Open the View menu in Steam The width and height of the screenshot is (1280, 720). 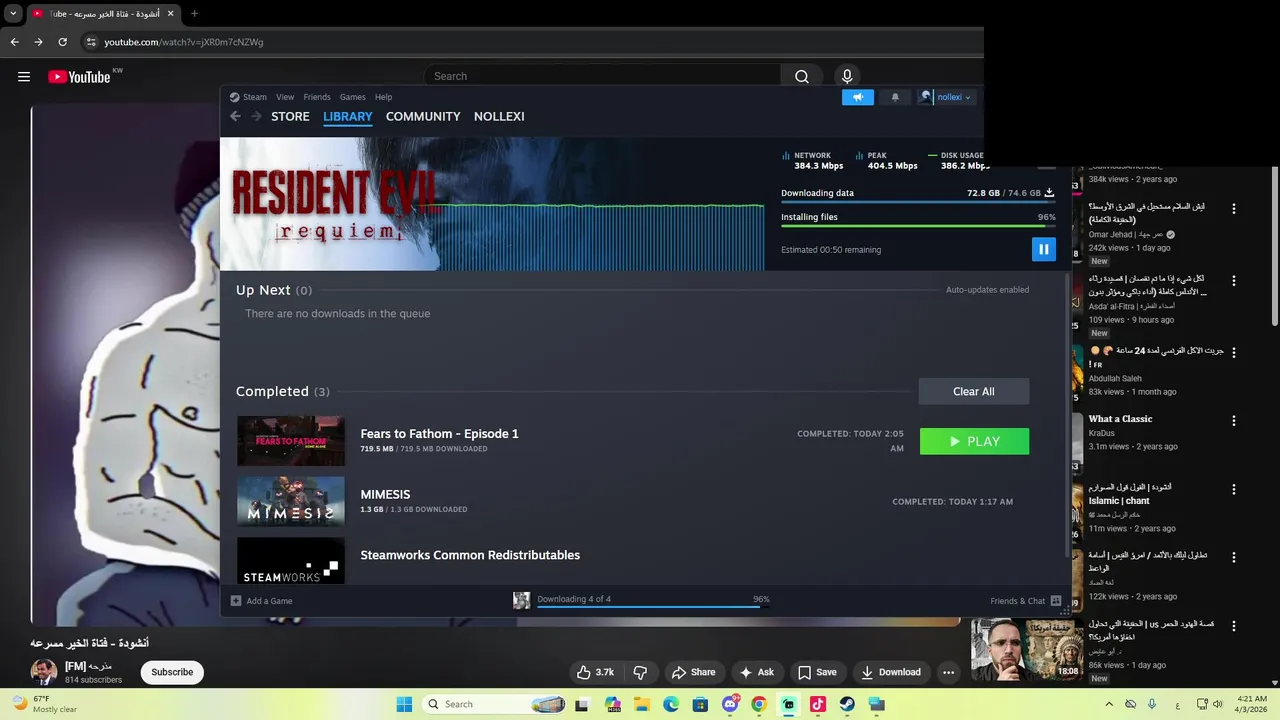(x=285, y=97)
